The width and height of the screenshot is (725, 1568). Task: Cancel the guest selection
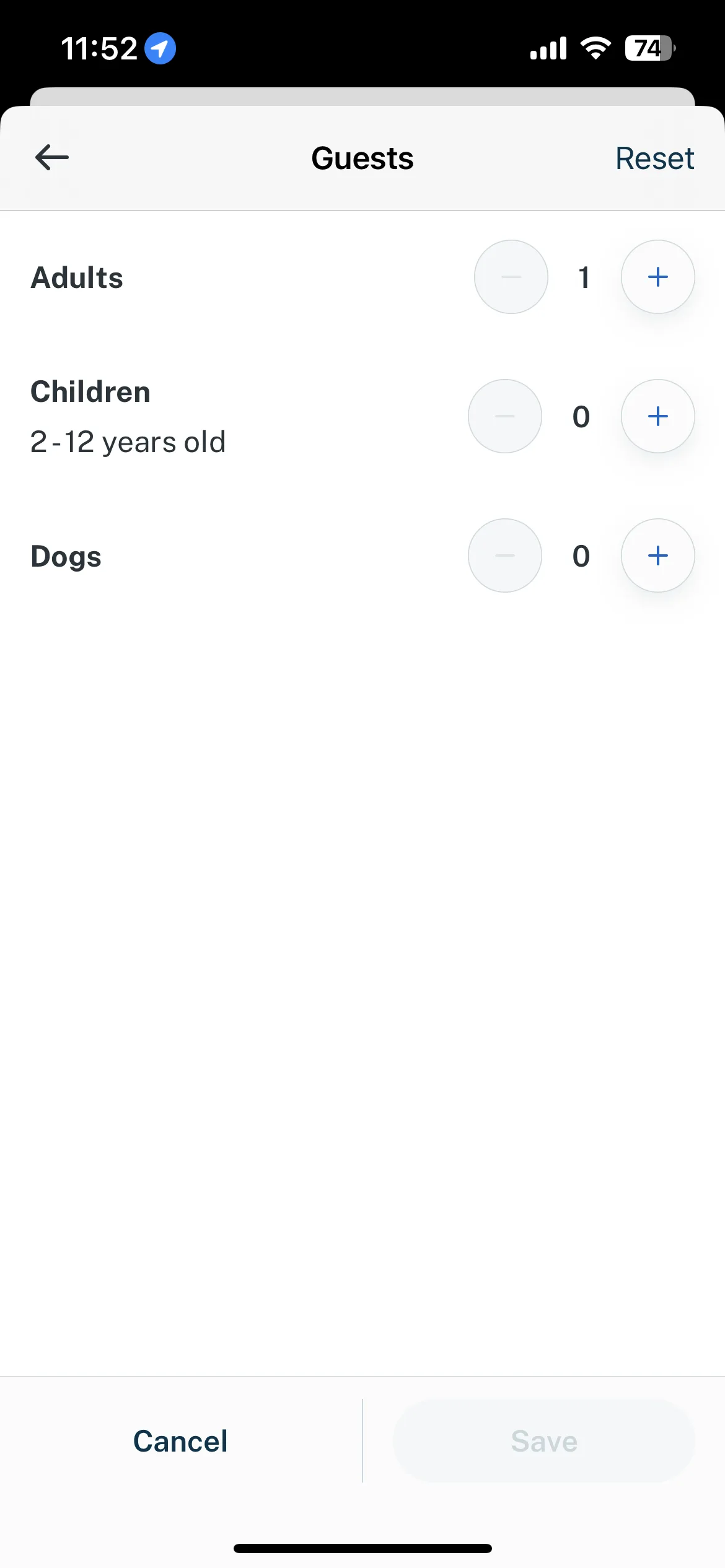(180, 1441)
